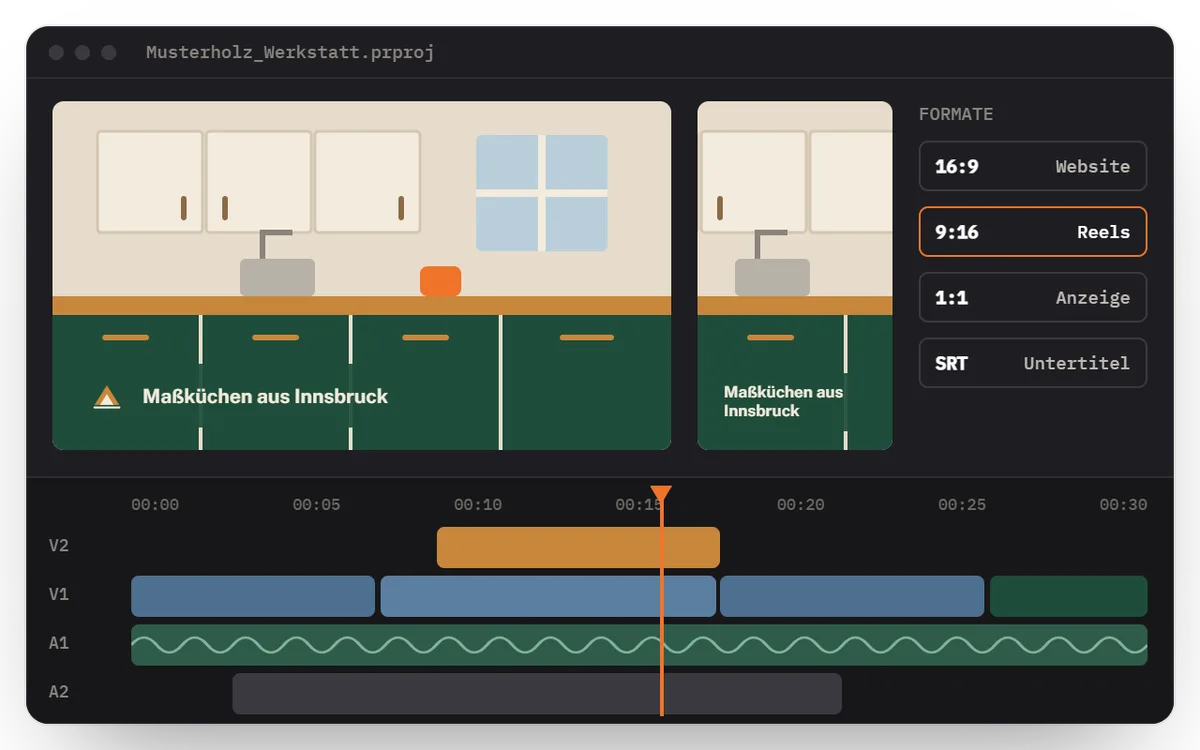1200x750 pixels.
Task: Select the 16:9 Website format
Action: coord(1033,166)
